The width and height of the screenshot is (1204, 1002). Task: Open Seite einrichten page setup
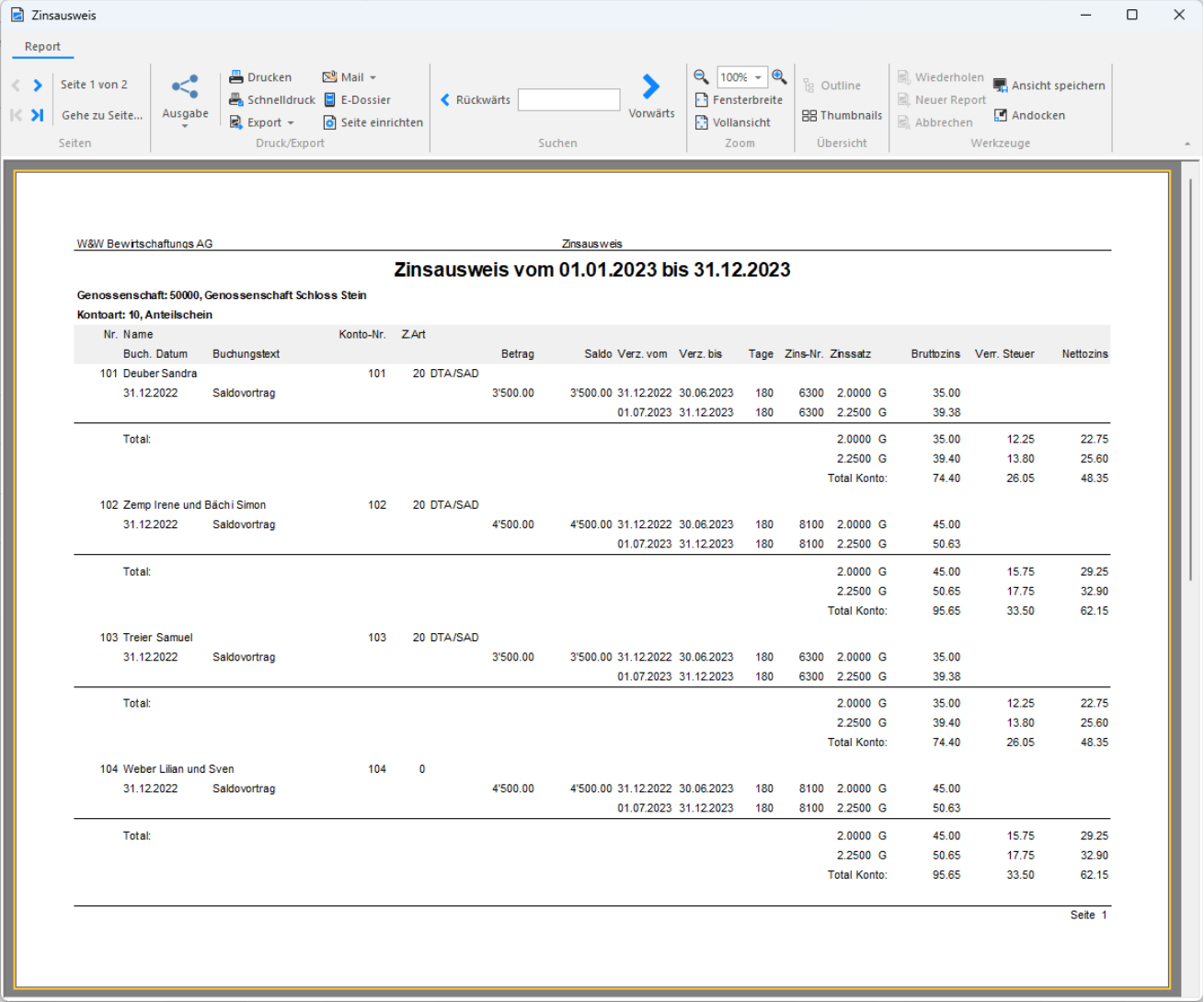373,122
